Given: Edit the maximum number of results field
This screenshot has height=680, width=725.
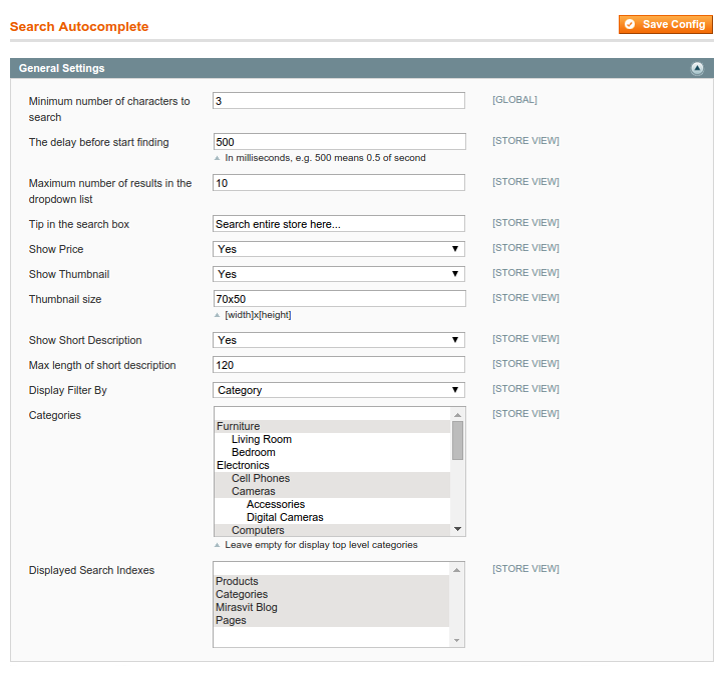Looking at the screenshot, I should click(x=338, y=183).
